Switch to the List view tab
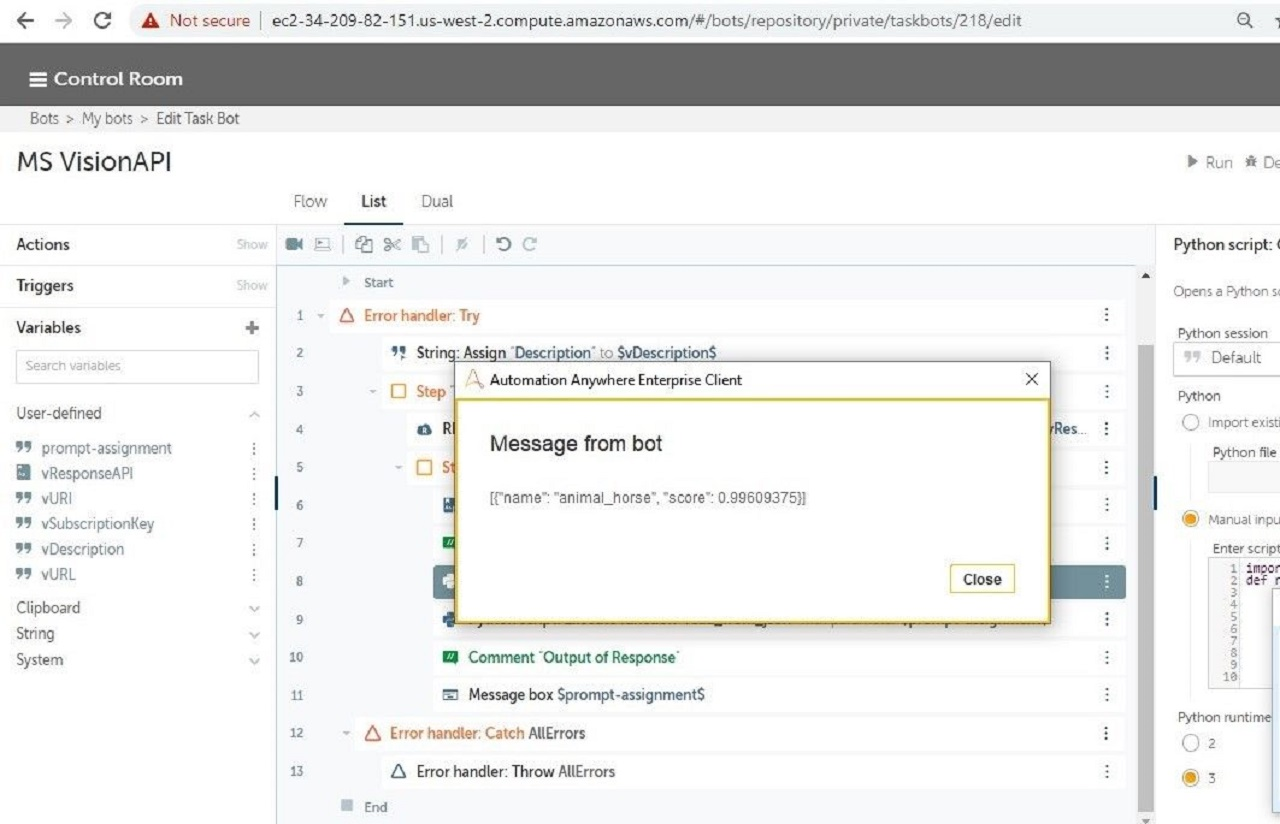The width and height of the screenshot is (1280, 824). tap(373, 201)
